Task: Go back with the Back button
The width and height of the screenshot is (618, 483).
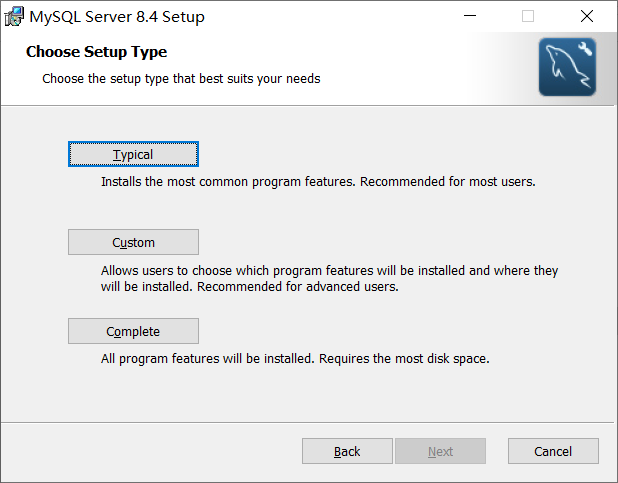Action: tap(347, 451)
